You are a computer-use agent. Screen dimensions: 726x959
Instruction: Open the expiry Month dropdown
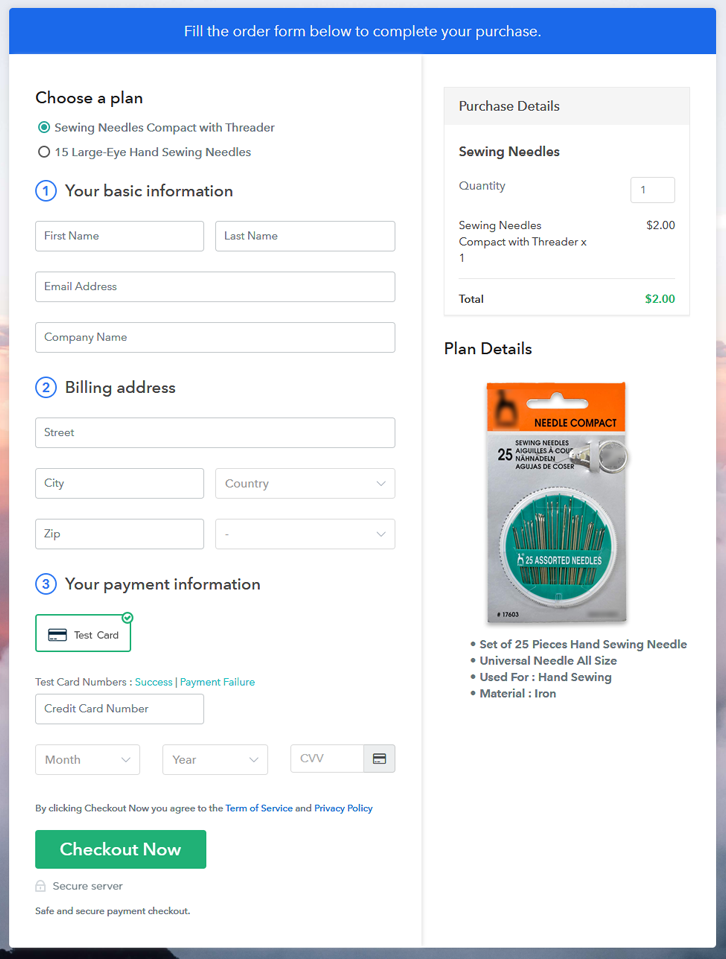[87, 760]
